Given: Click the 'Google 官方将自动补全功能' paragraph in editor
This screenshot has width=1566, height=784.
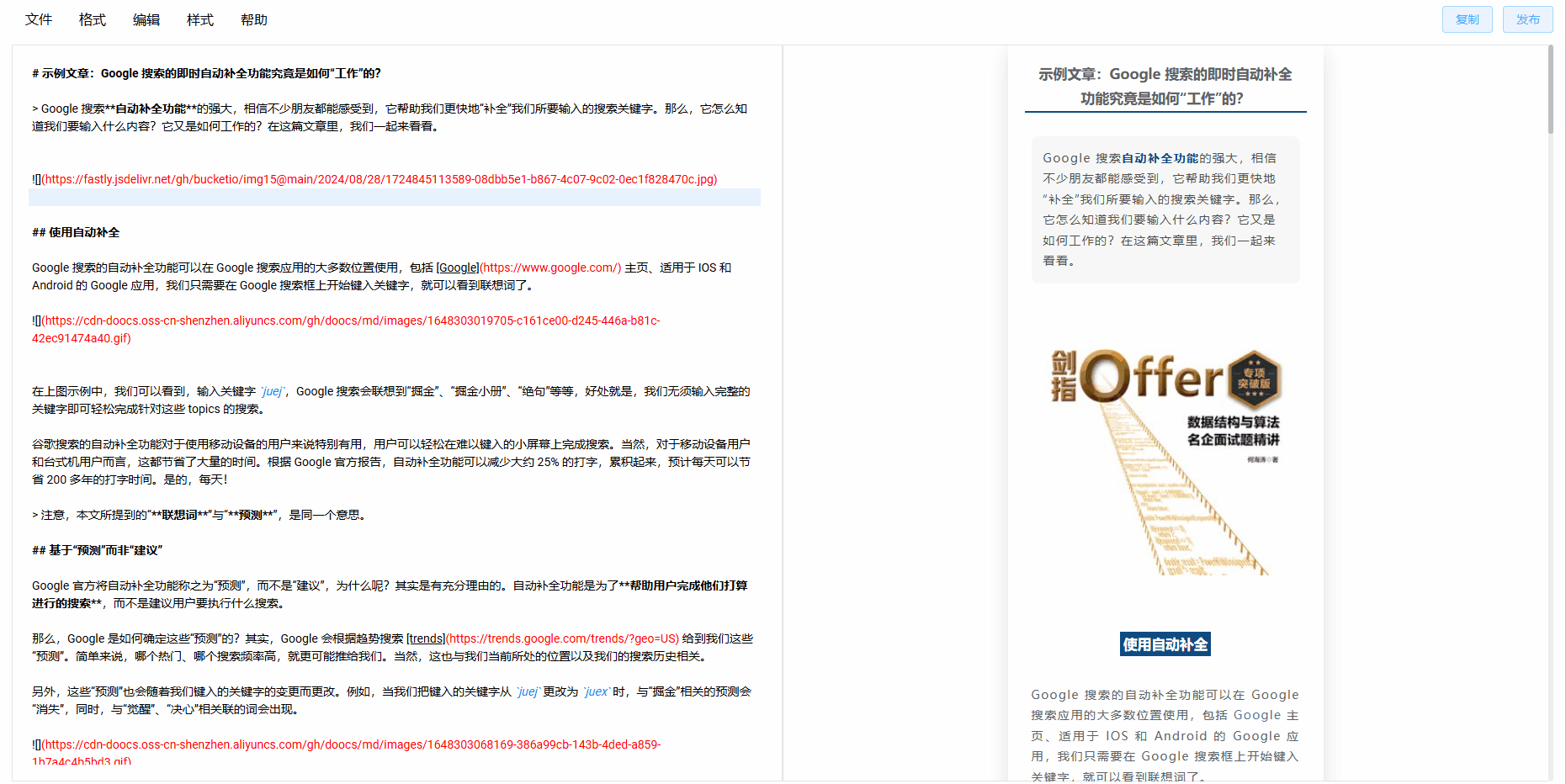Looking at the screenshot, I should coord(390,595).
